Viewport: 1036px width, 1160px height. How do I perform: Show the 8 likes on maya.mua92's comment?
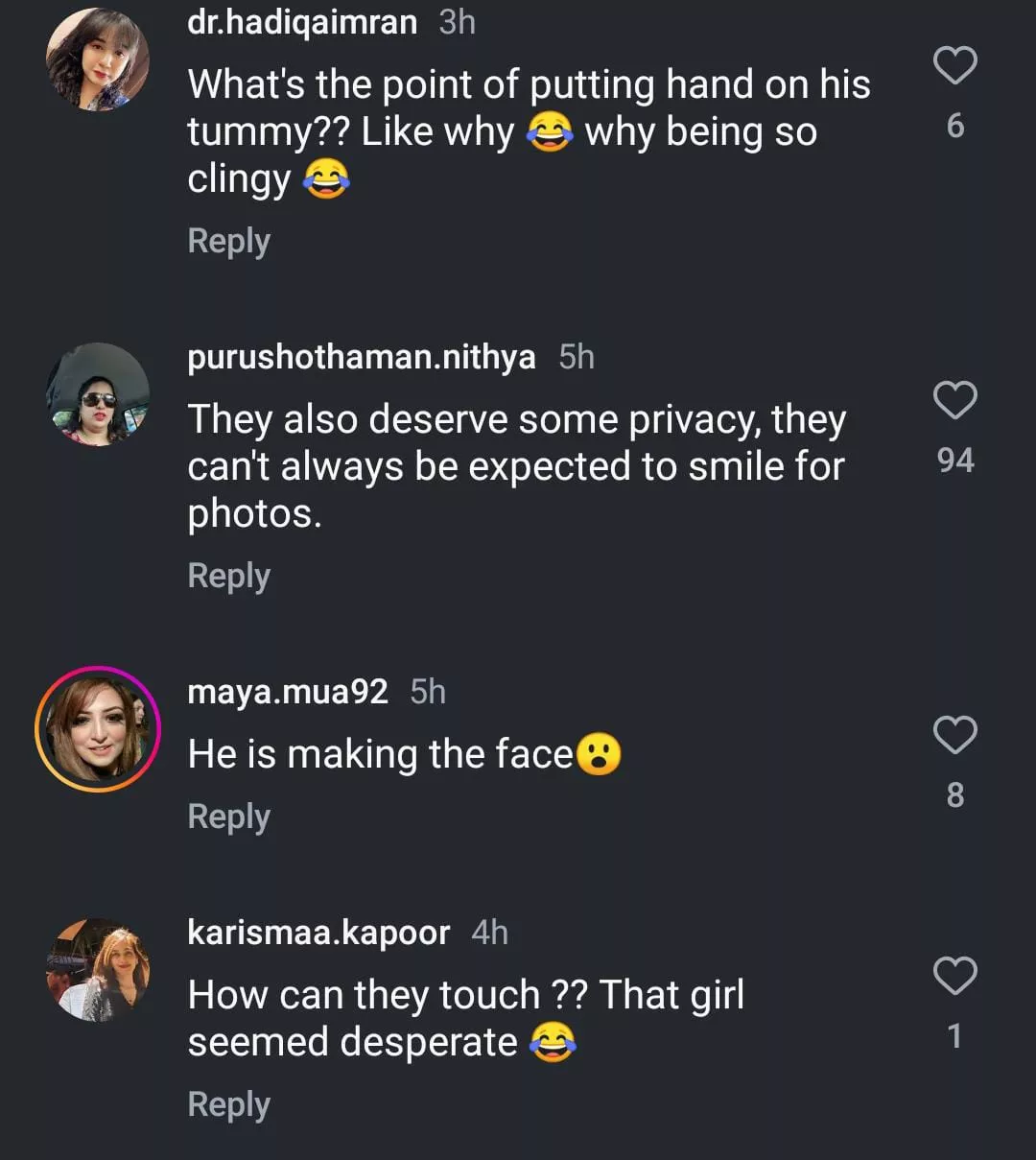pos(955,795)
